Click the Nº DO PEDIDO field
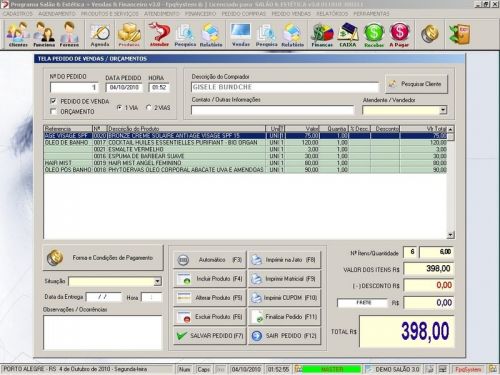 click(74, 87)
